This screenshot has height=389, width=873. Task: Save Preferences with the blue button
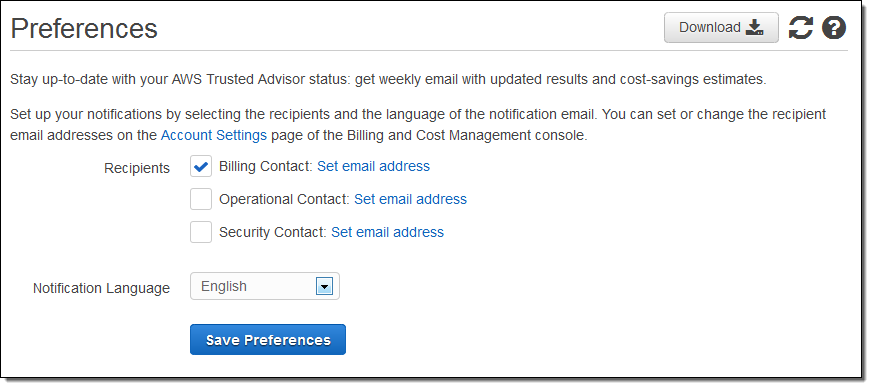pos(268,339)
